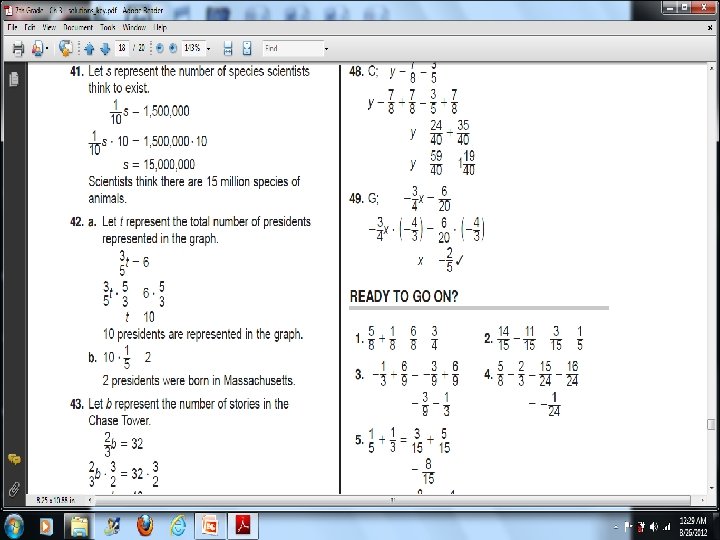Open the Tools menu

click(x=108, y=28)
